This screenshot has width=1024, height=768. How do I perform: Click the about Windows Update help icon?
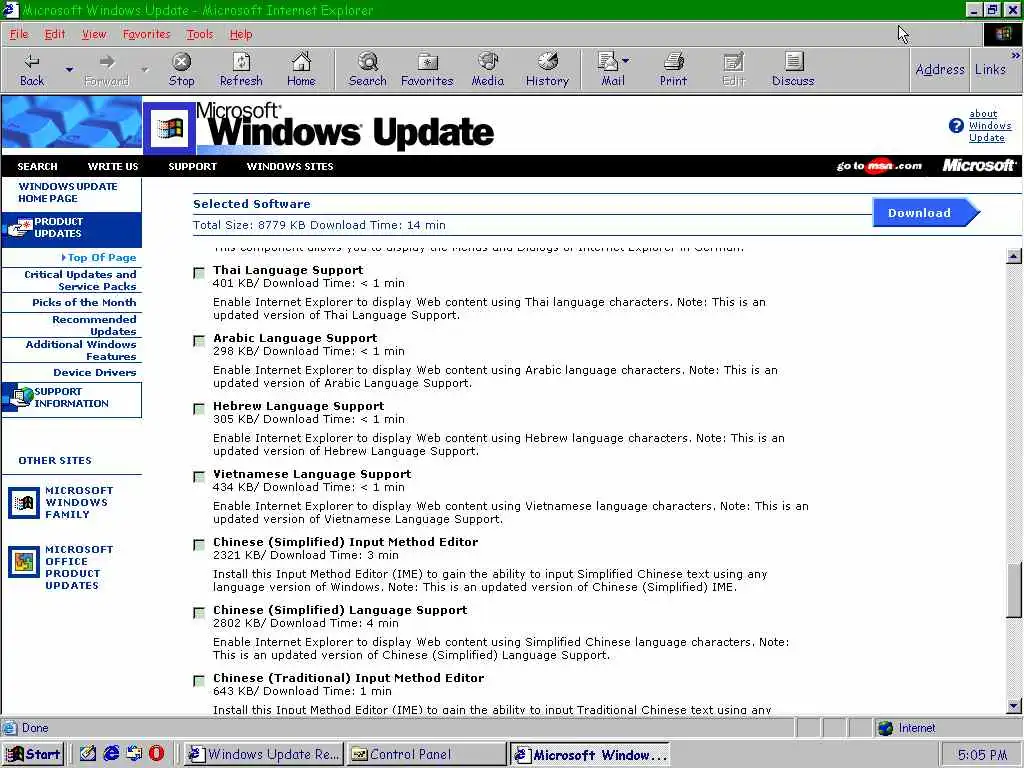point(956,125)
